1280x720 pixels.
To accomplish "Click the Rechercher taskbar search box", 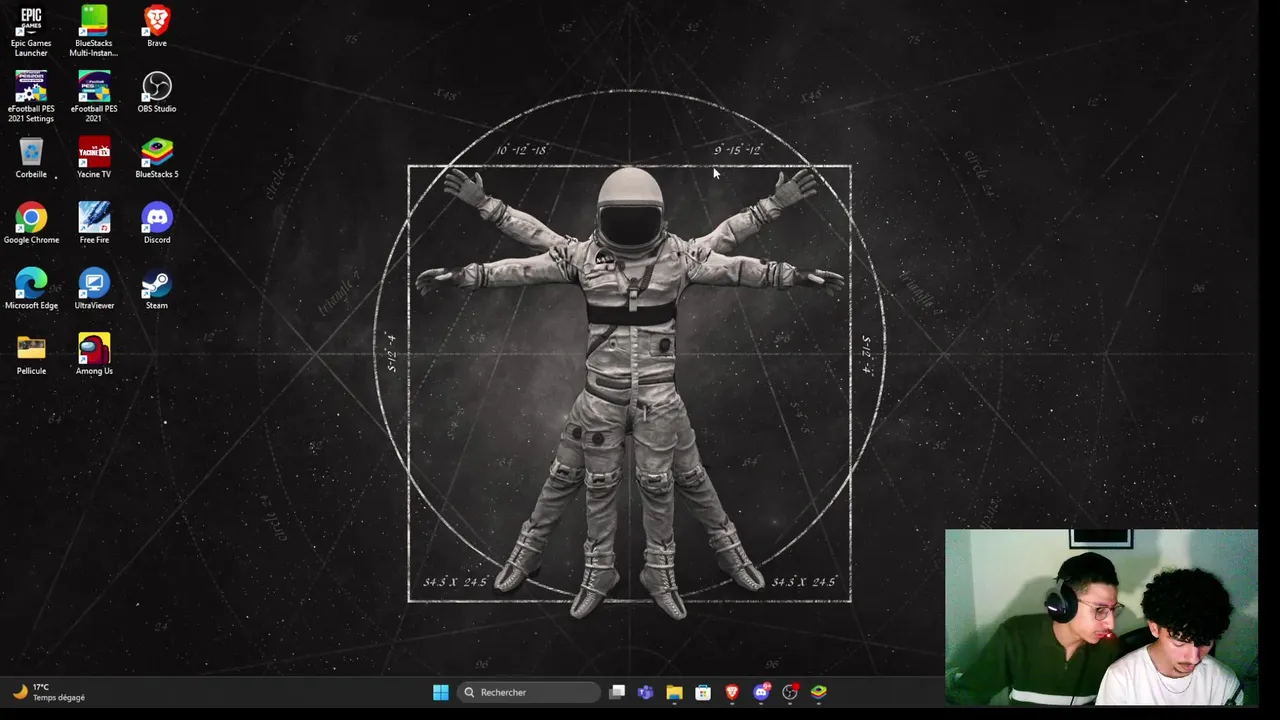I will 529,692.
